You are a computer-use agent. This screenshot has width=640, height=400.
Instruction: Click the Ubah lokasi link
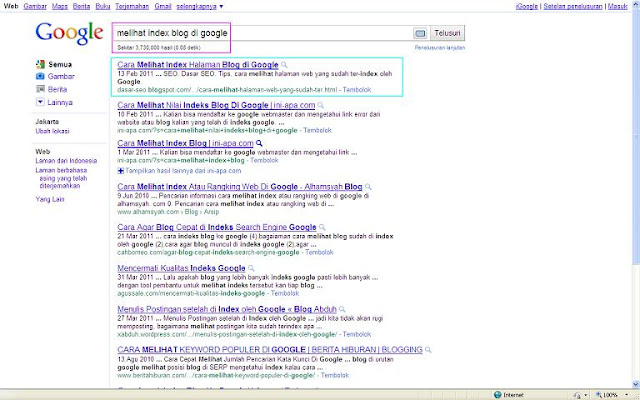point(52,131)
